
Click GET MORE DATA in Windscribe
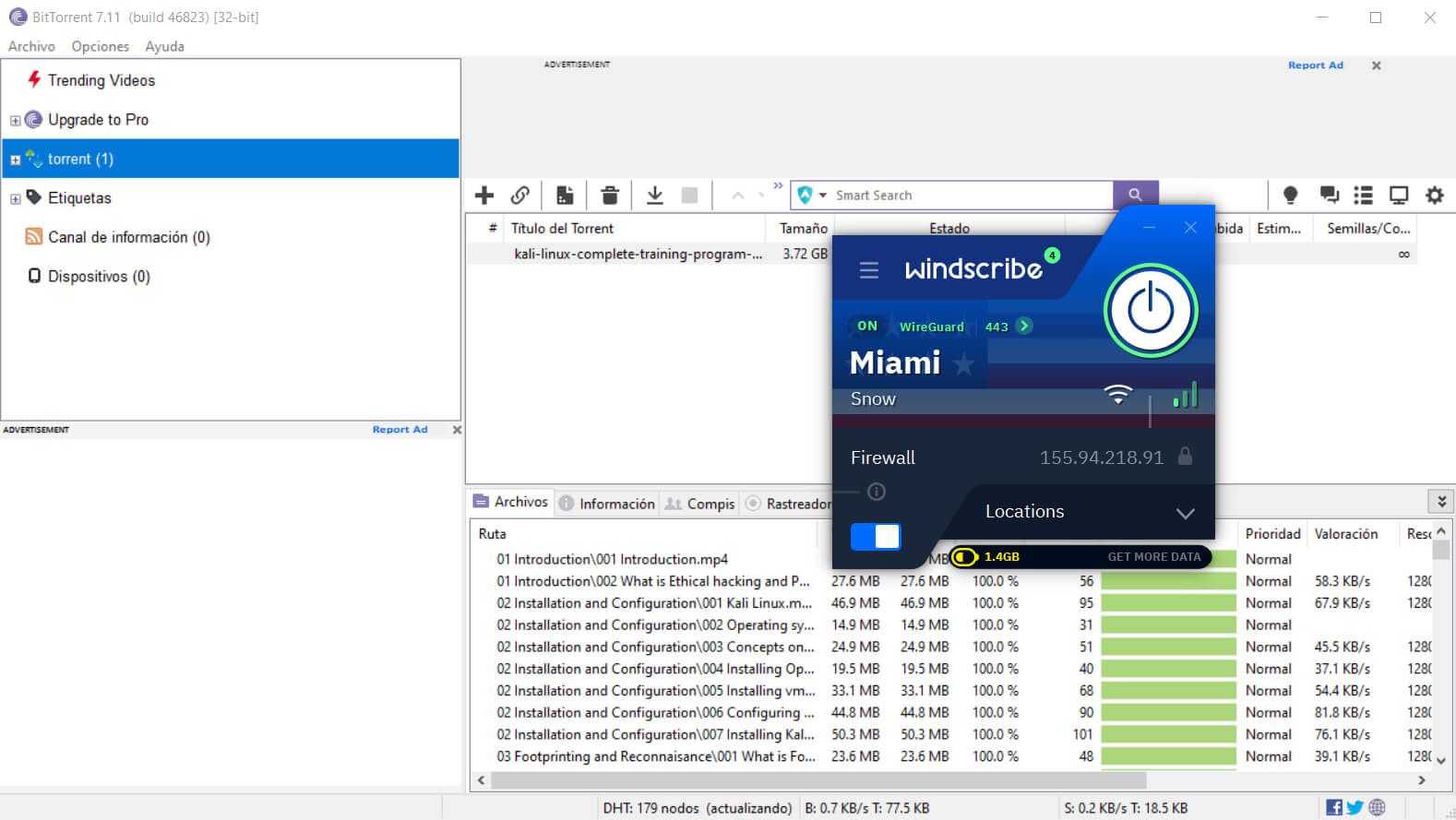[x=1154, y=557]
